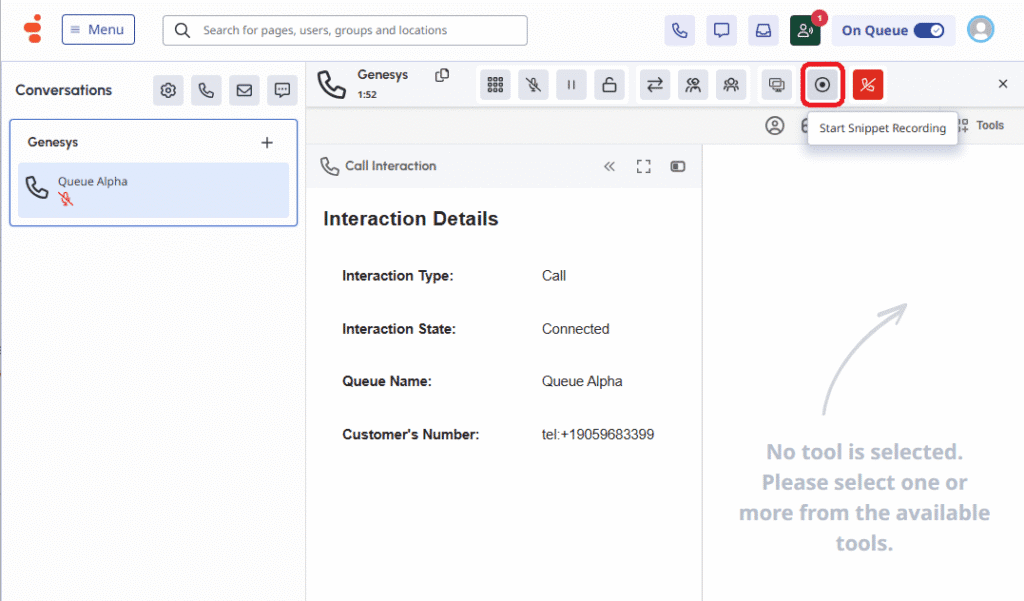1024x601 pixels.
Task: Collapse the Call Interaction panel
Action: point(609,166)
